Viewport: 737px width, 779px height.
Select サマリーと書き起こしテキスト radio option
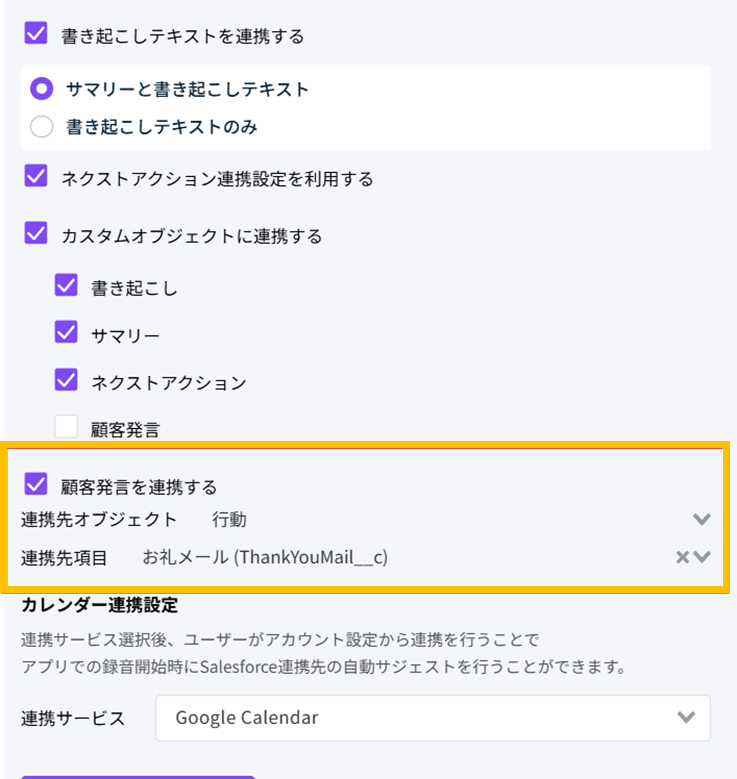coord(42,89)
